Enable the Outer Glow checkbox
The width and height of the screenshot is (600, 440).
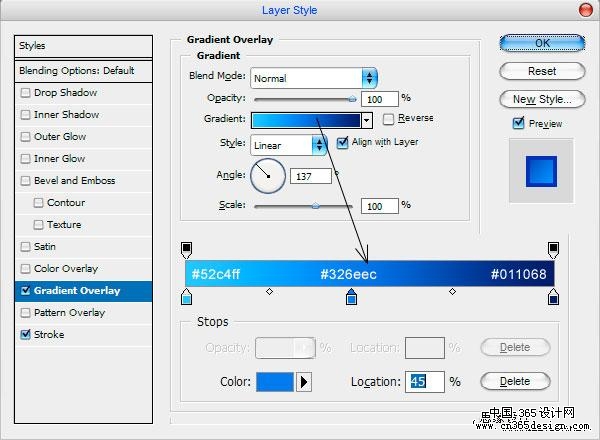(x=25, y=137)
